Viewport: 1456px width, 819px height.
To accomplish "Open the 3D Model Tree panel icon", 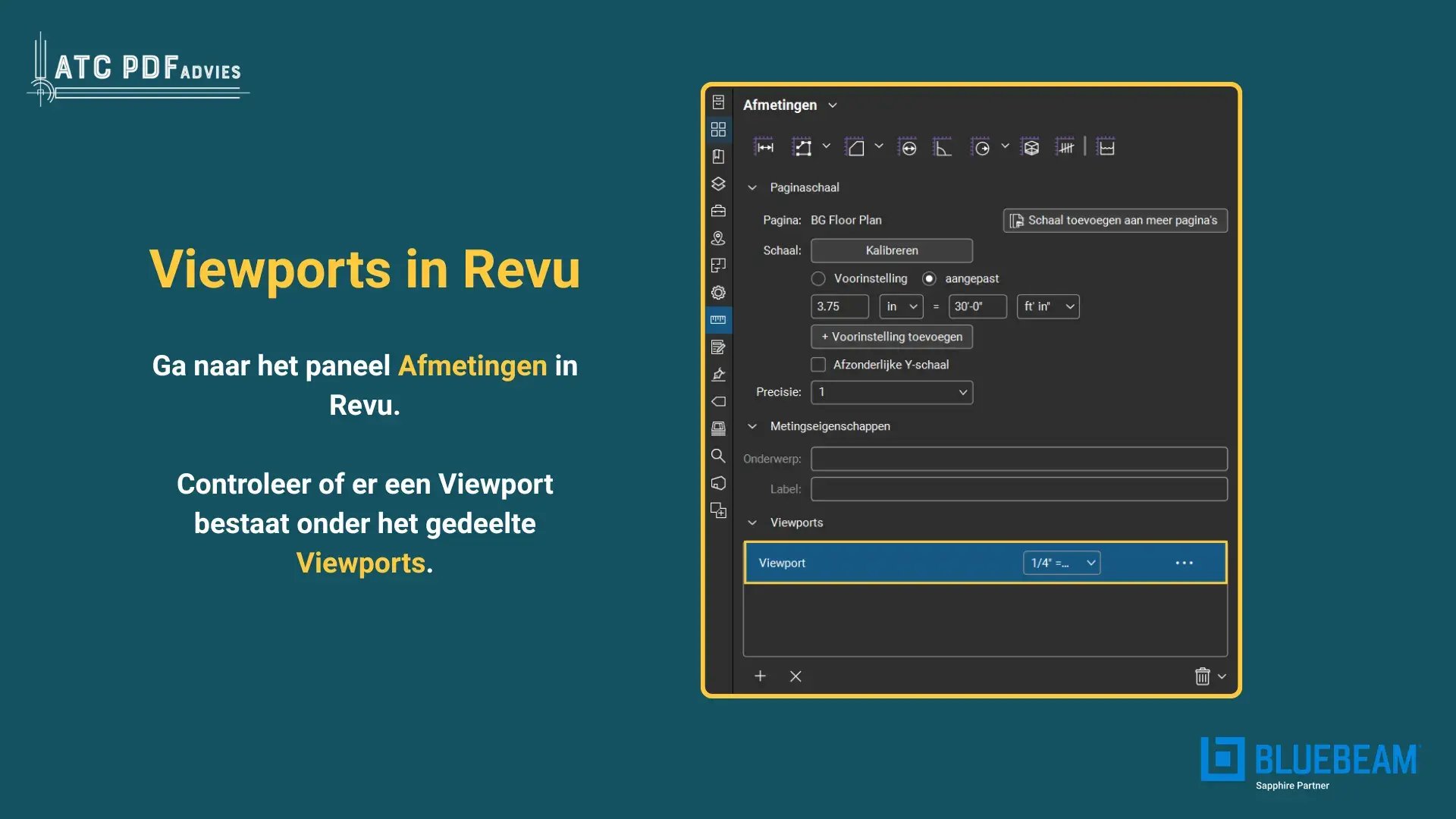I will click(718, 483).
